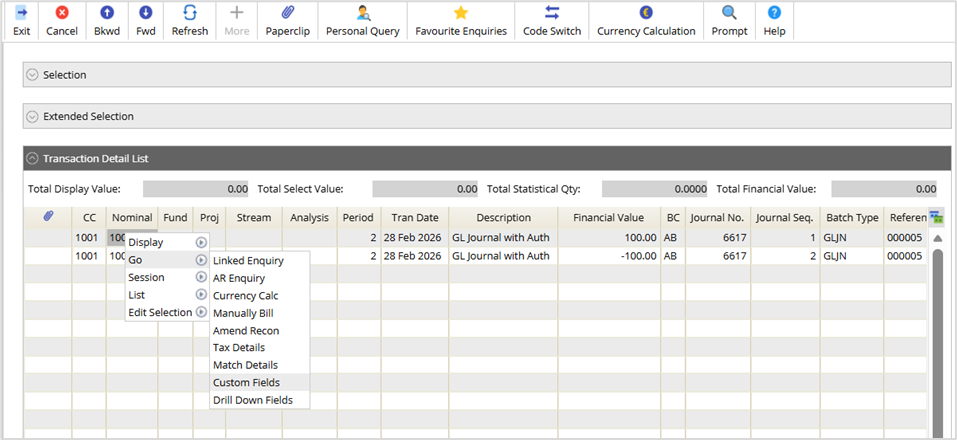Click the Fund column header
957x440 pixels.
pos(176,217)
